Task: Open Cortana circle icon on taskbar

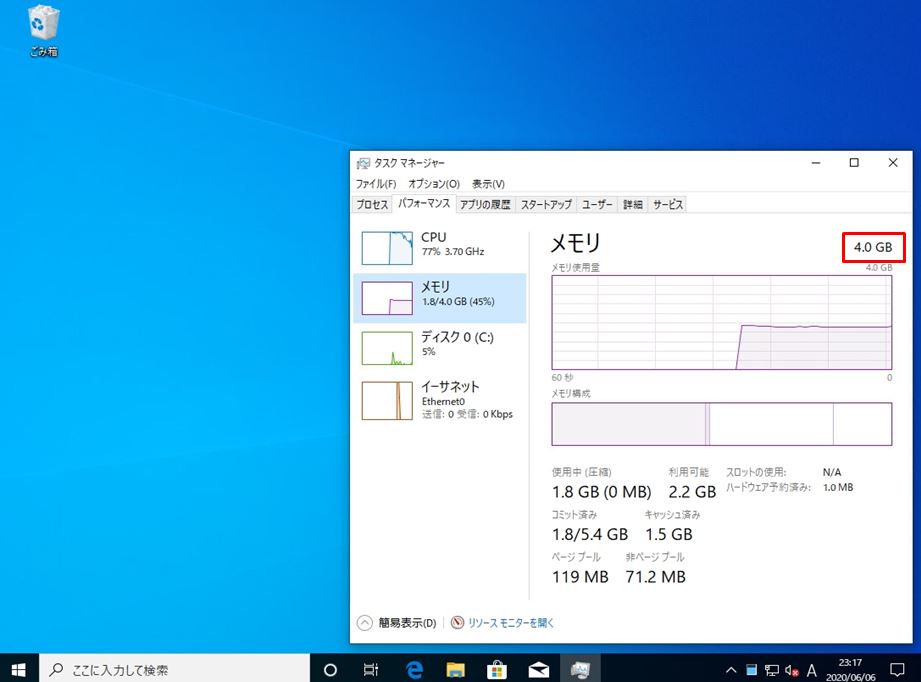Action: pos(330,669)
